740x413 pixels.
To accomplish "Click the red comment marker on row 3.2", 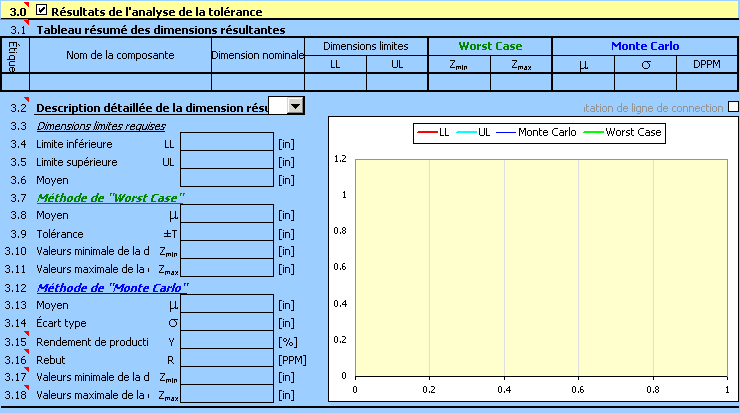I will 26,100.
